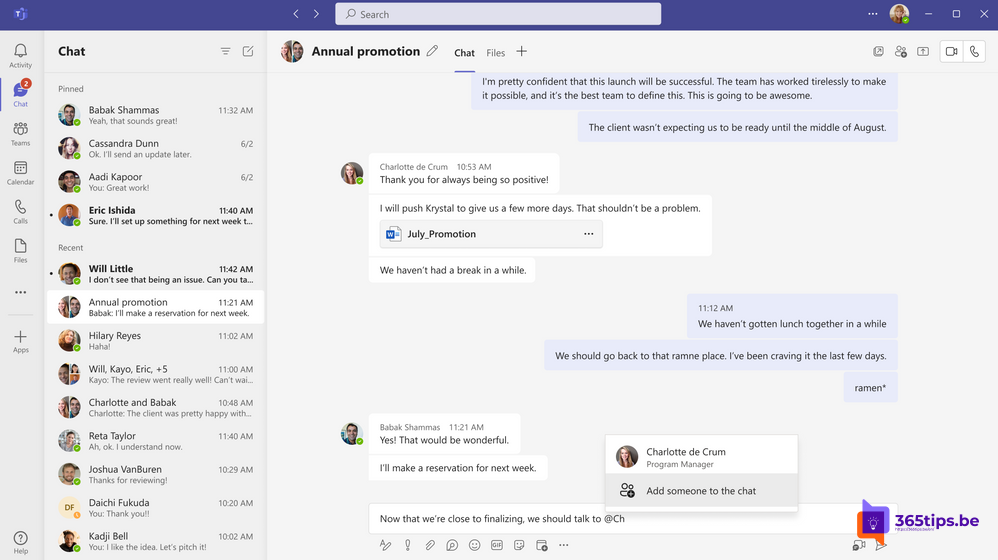998x560 pixels.
Task: Set message delivery options
Action: (407, 545)
